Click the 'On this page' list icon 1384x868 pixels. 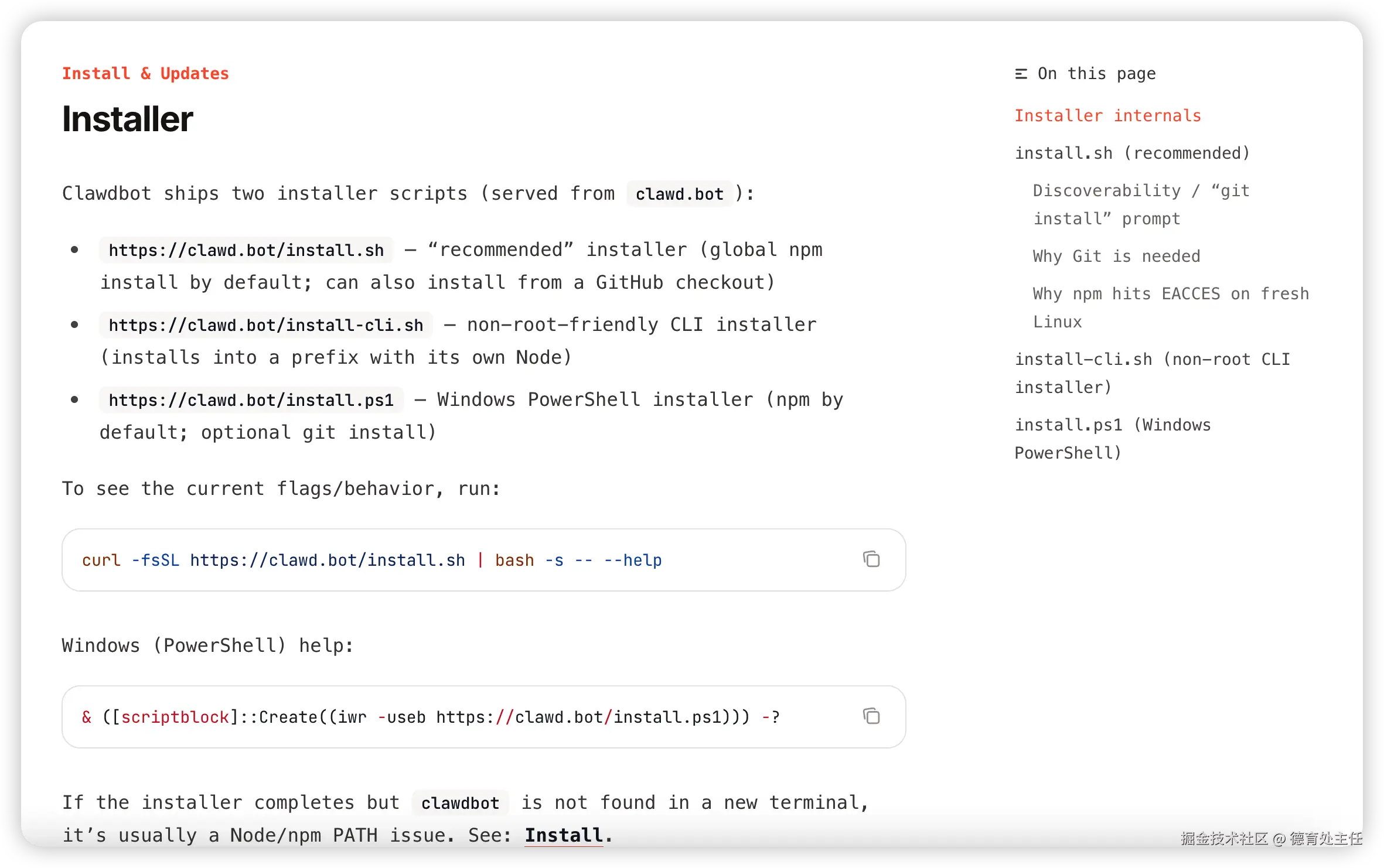[1021, 74]
